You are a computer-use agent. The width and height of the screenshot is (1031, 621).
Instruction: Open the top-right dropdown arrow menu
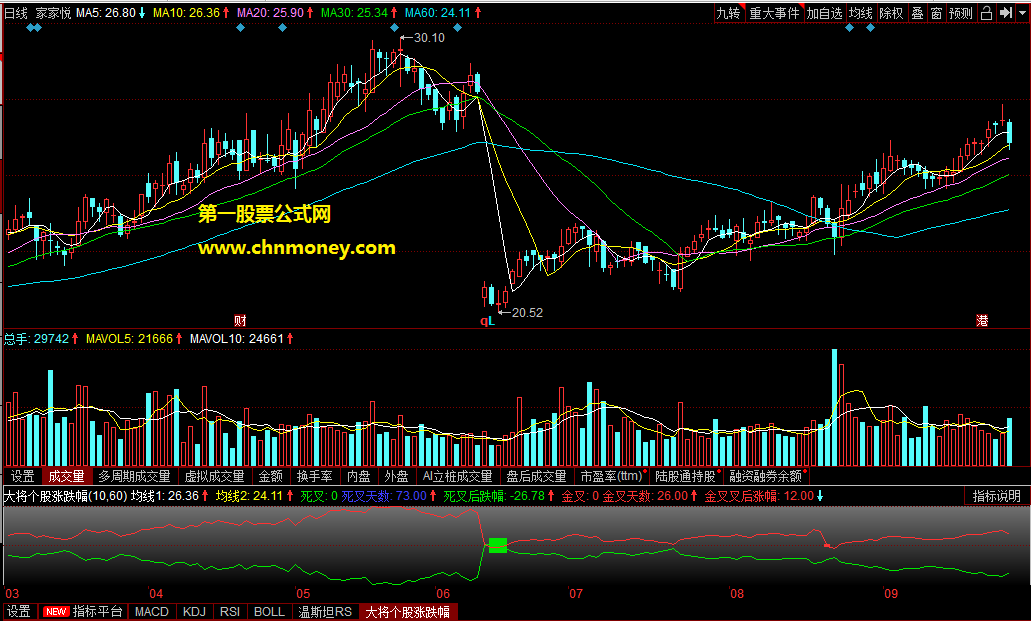point(1022,13)
